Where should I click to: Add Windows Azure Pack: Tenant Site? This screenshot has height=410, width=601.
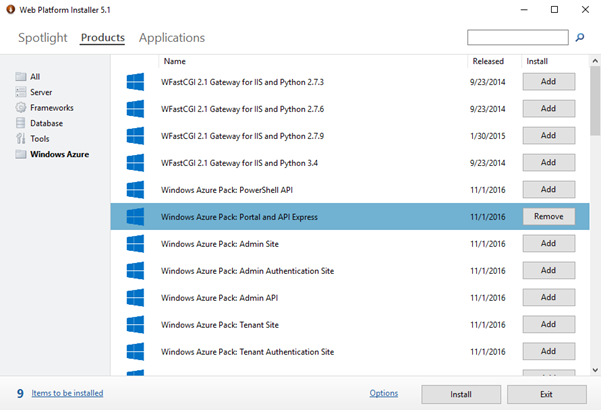pyautogui.click(x=548, y=324)
